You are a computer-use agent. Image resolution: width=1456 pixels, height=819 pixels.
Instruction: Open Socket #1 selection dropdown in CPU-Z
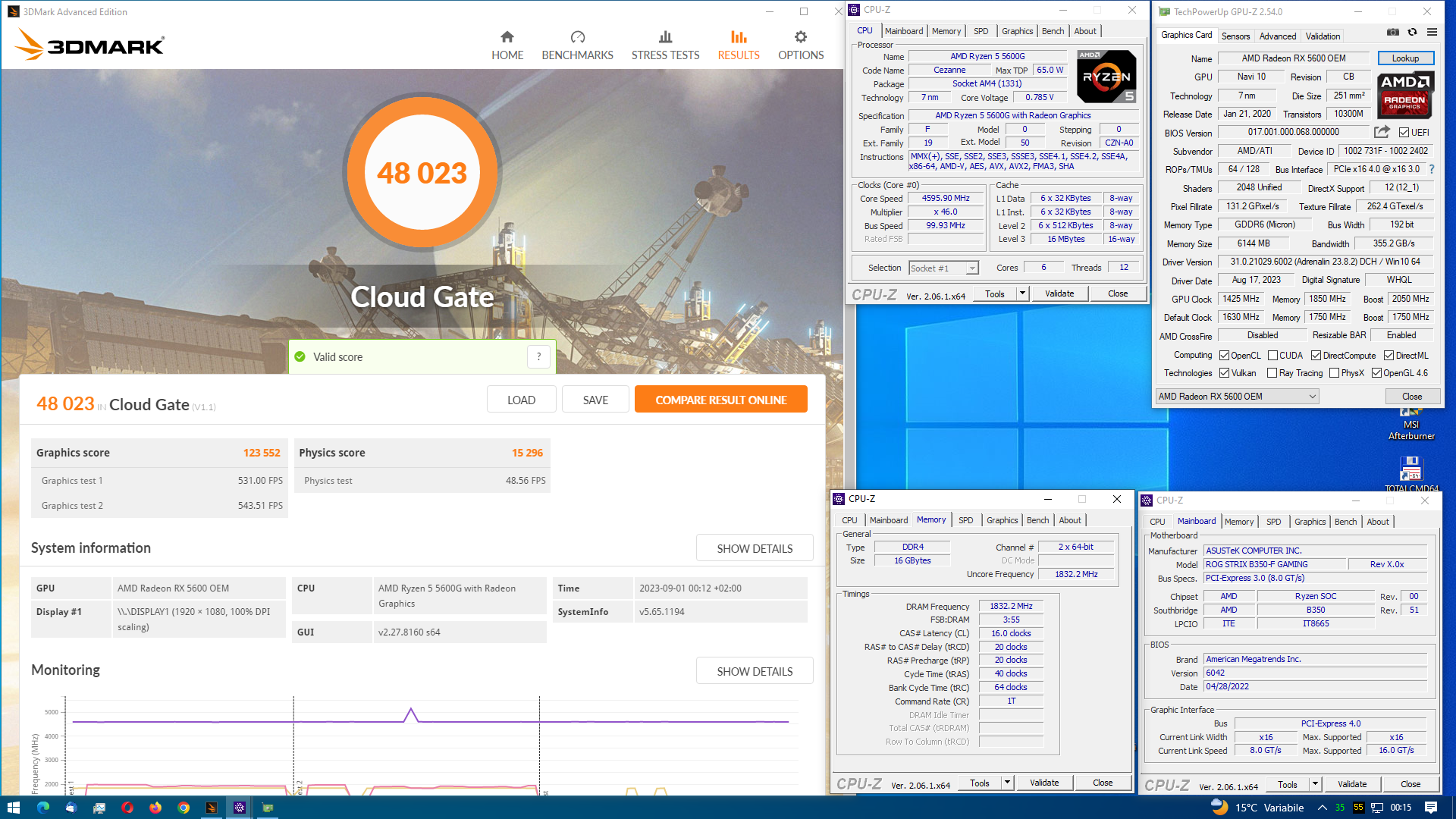tap(944, 268)
